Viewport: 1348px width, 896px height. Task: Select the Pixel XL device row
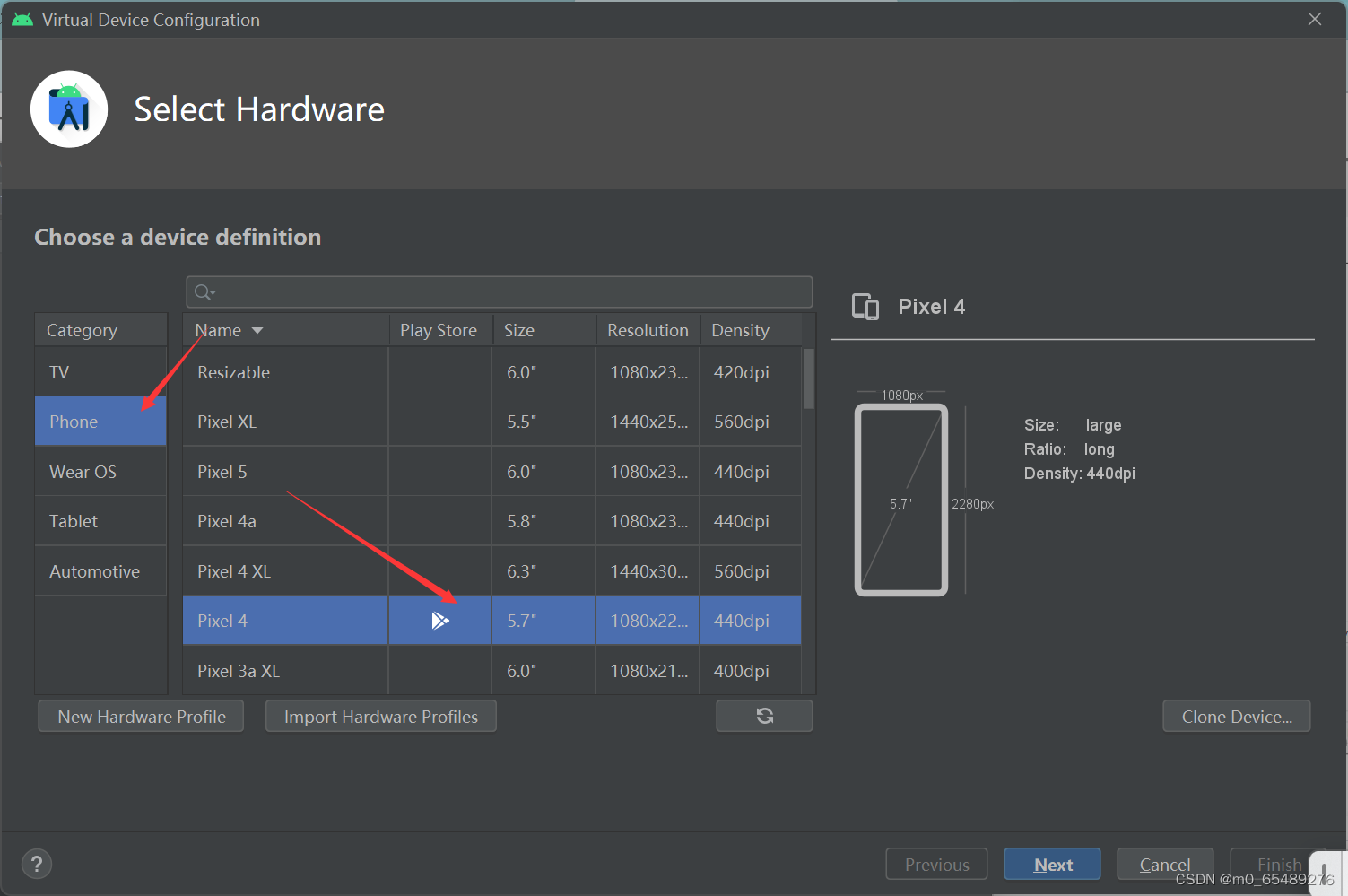(491, 422)
